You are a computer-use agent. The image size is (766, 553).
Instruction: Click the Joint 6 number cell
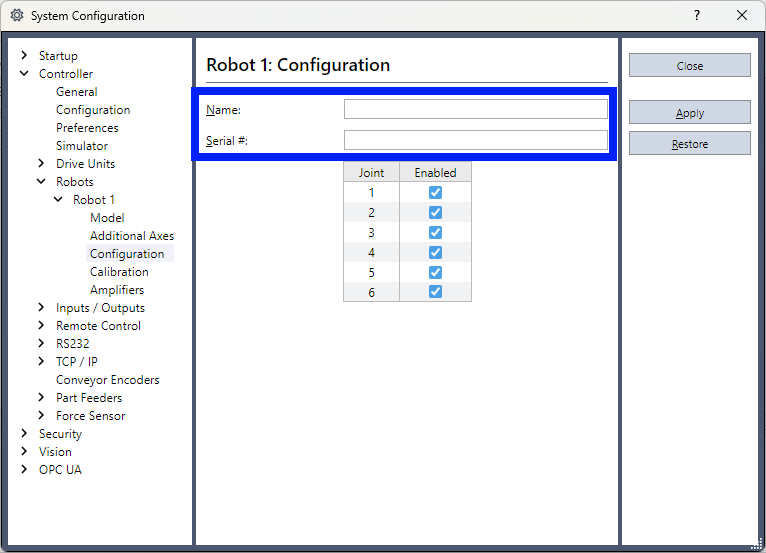[371, 292]
